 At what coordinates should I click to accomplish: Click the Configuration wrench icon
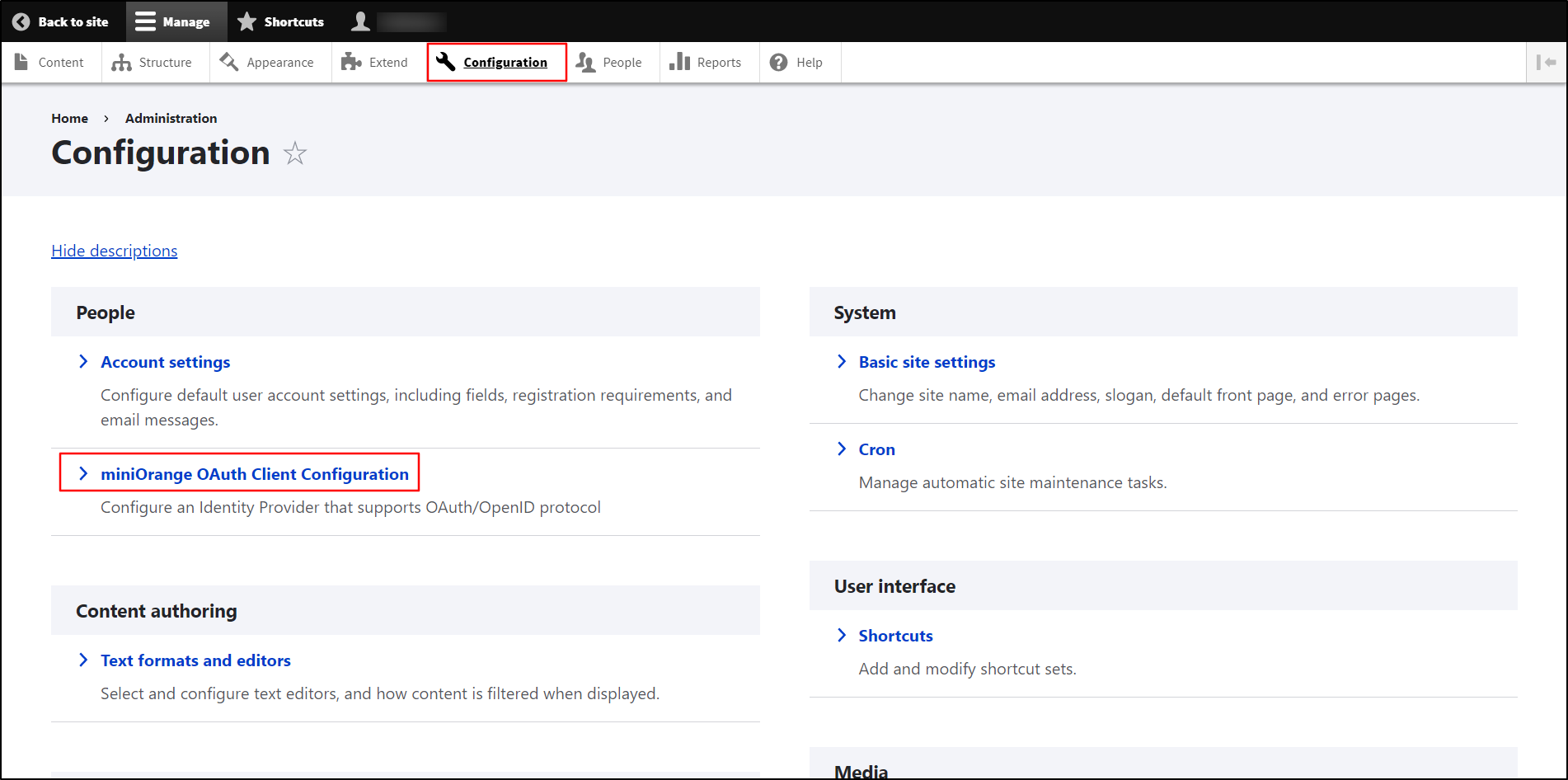(x=446, y=62)
